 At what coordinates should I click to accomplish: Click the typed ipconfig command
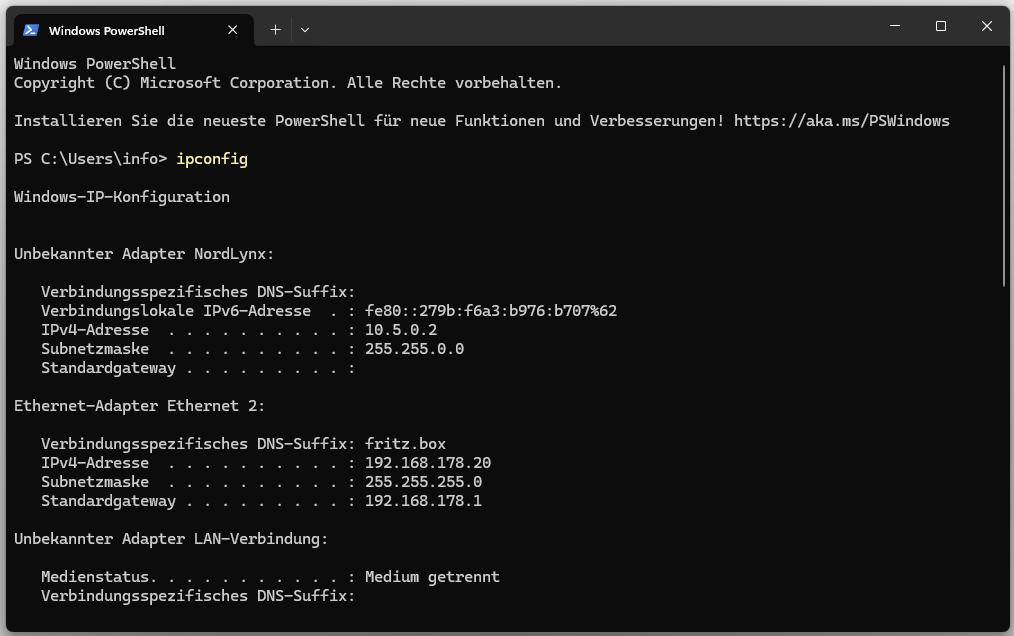(212, 159)
